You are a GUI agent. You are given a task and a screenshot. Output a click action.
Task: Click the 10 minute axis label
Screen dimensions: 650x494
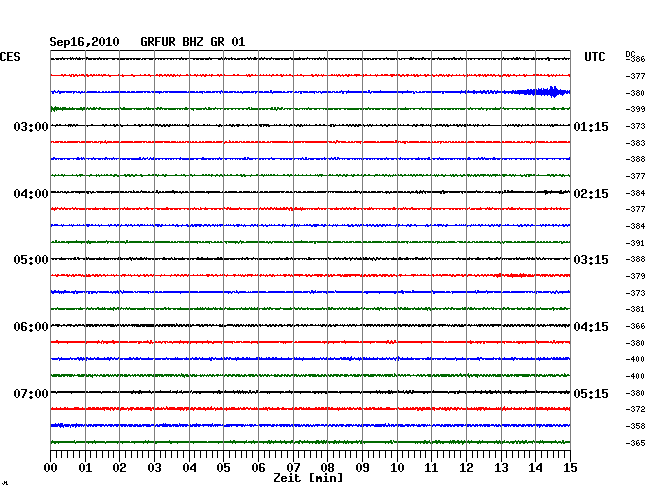(397, 468)
